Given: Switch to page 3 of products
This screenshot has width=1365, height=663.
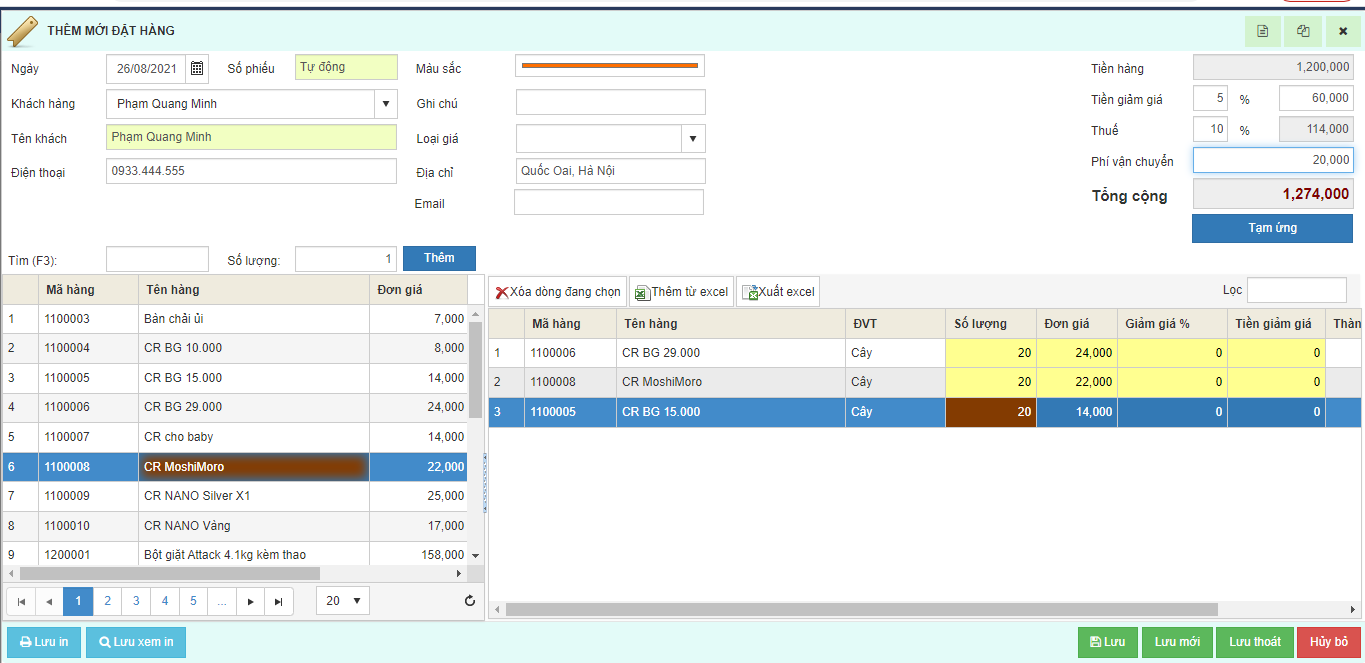Looking at the screenshot, I should tap(136, 601).
